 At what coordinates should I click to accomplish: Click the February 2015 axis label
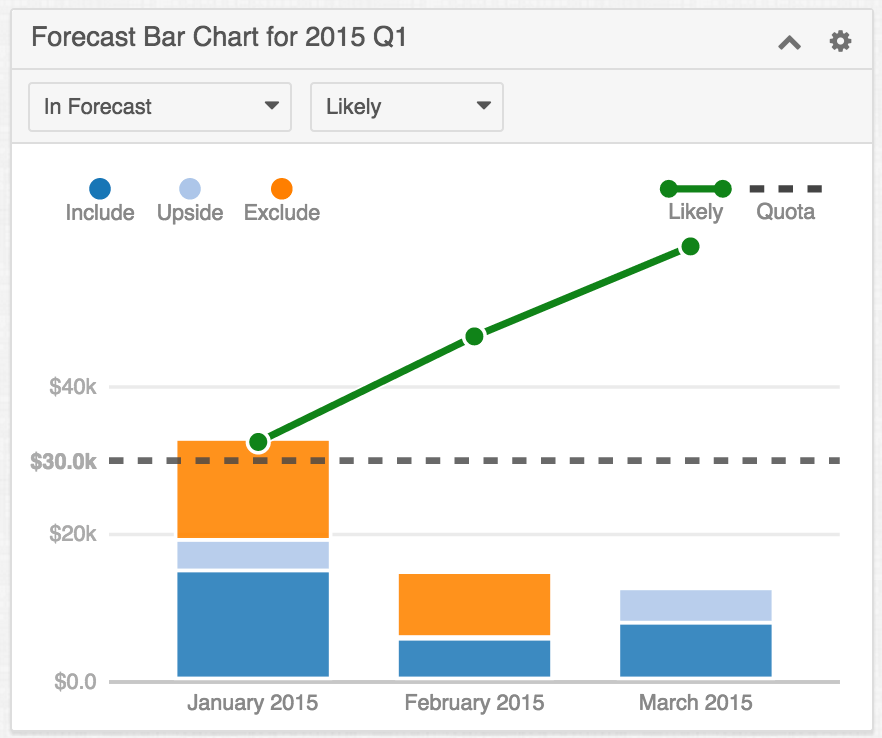(x=474, y=703)
